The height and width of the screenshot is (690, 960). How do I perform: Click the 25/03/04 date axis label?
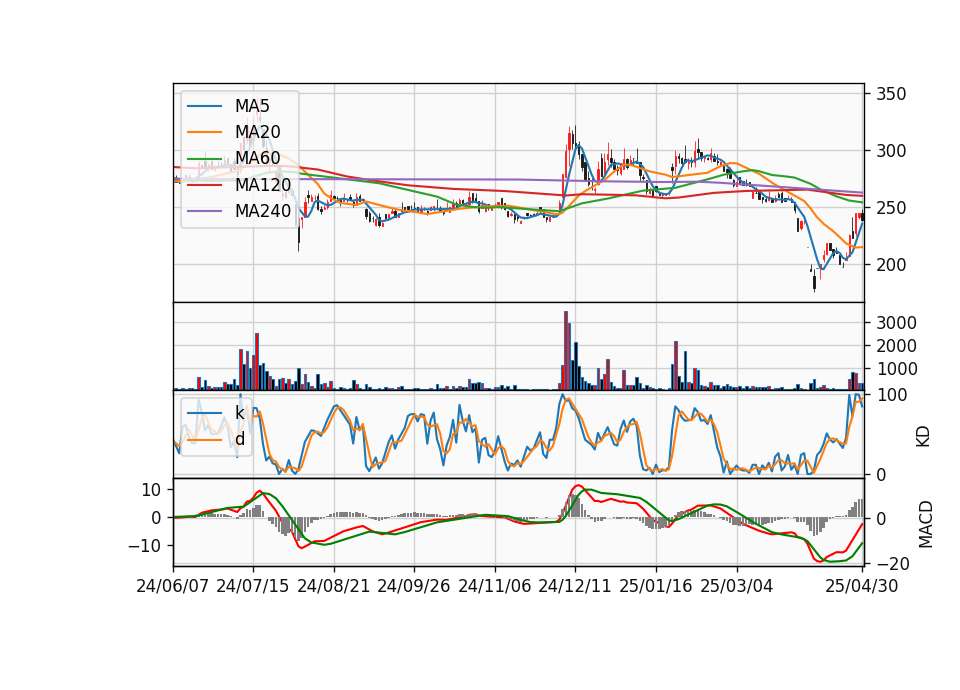737,586
